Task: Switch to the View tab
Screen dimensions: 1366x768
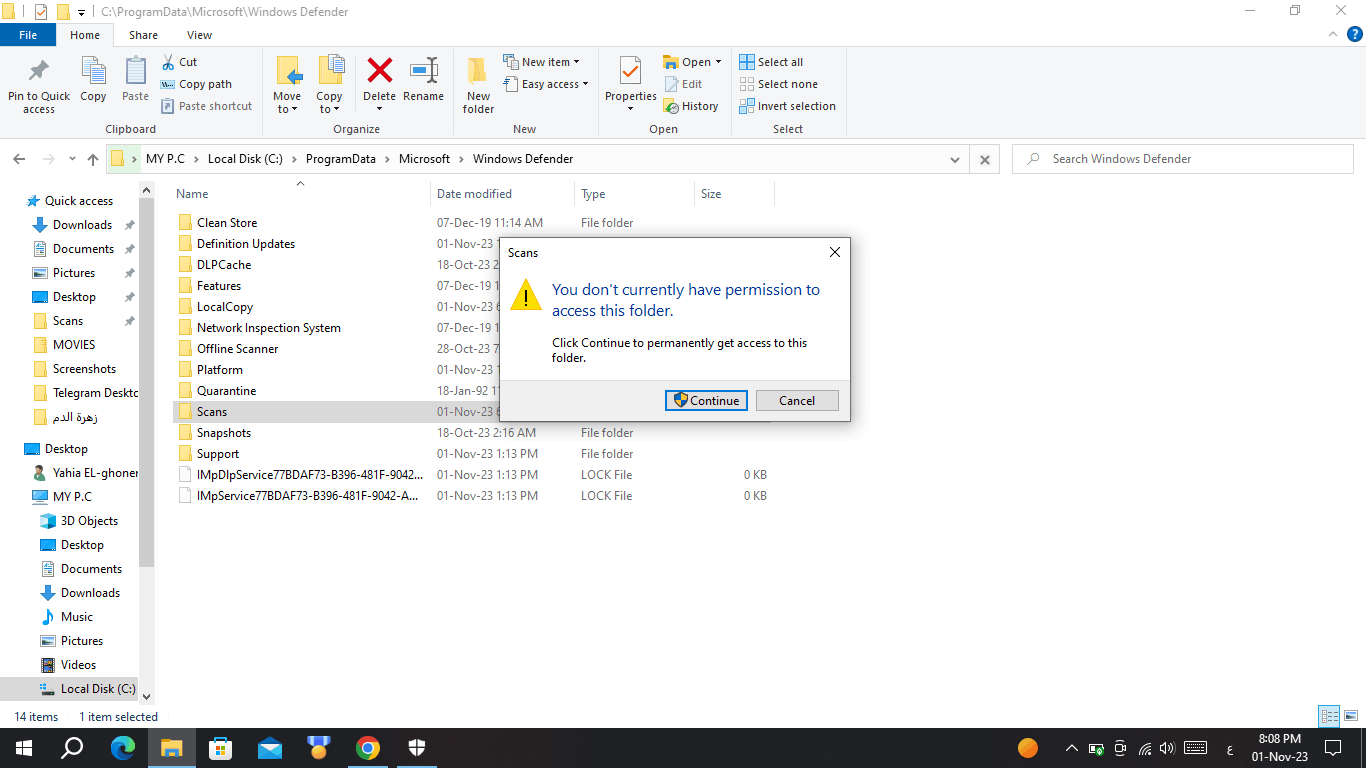Action: [x=199, y=35]
